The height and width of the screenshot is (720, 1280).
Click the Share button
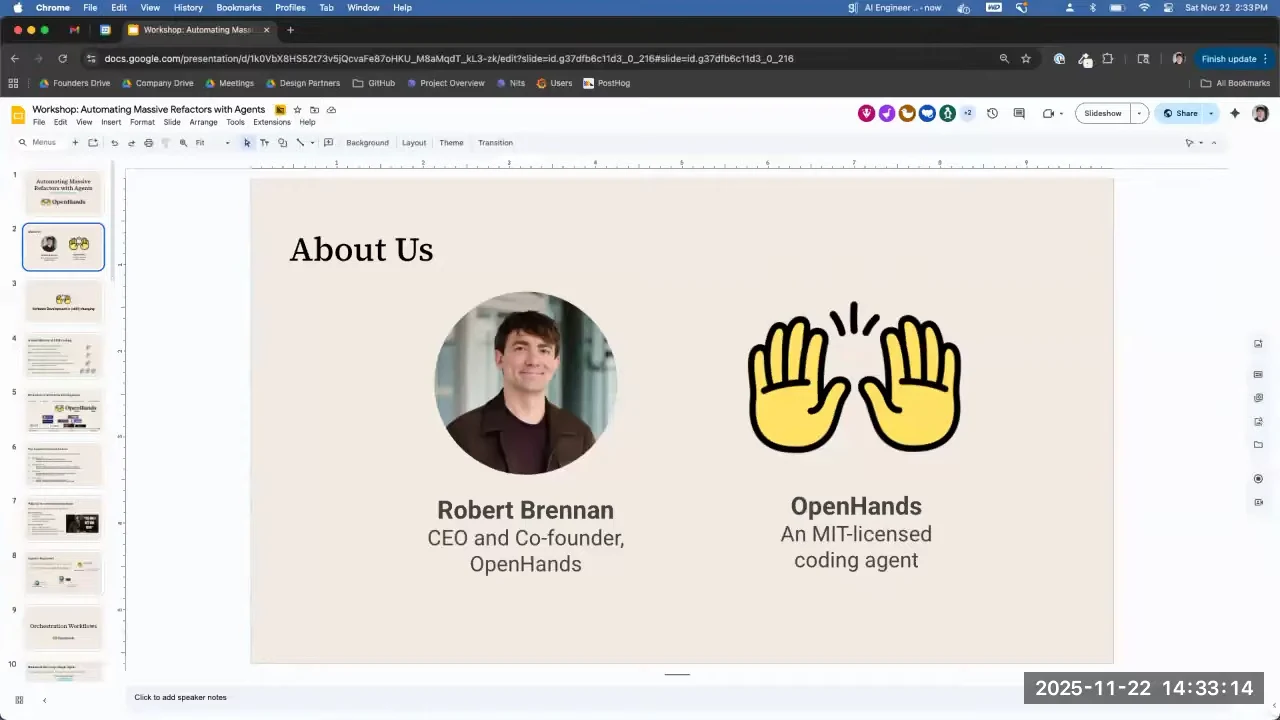click(x=1180, y=114)
